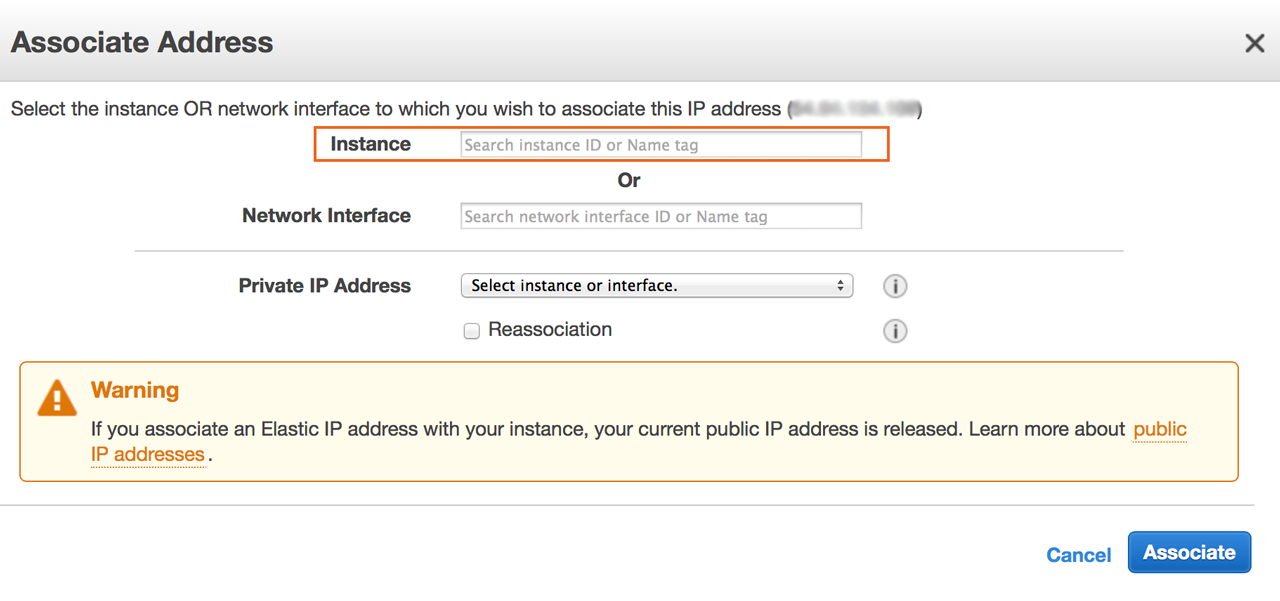
Task: Click the Instance search field
Action: (660, 145)
